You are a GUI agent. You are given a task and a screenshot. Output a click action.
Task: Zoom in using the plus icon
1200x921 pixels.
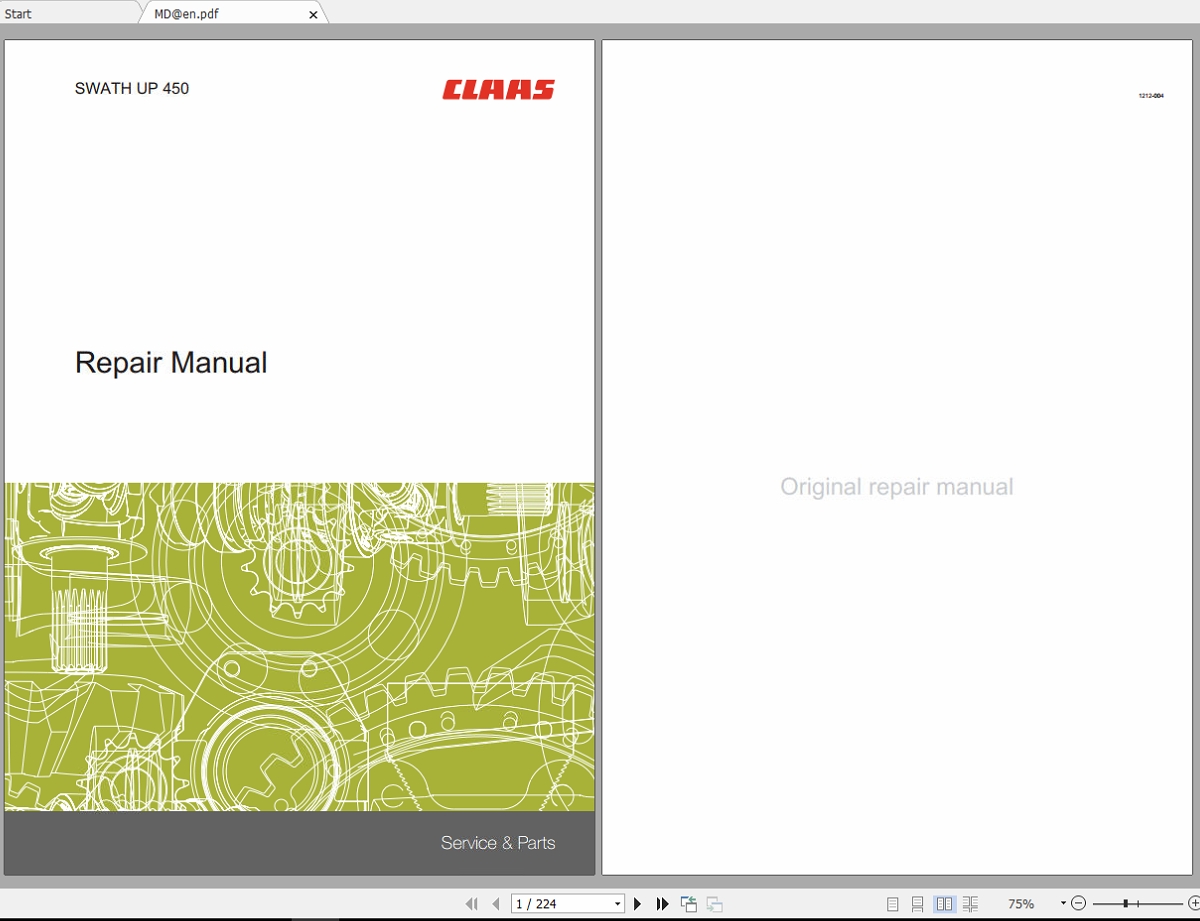tap(1193, 903)
